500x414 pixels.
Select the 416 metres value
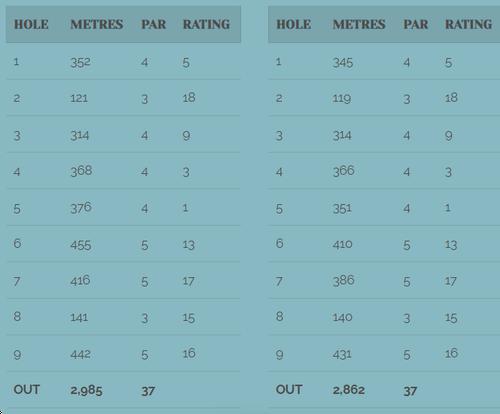coord(80,281)
